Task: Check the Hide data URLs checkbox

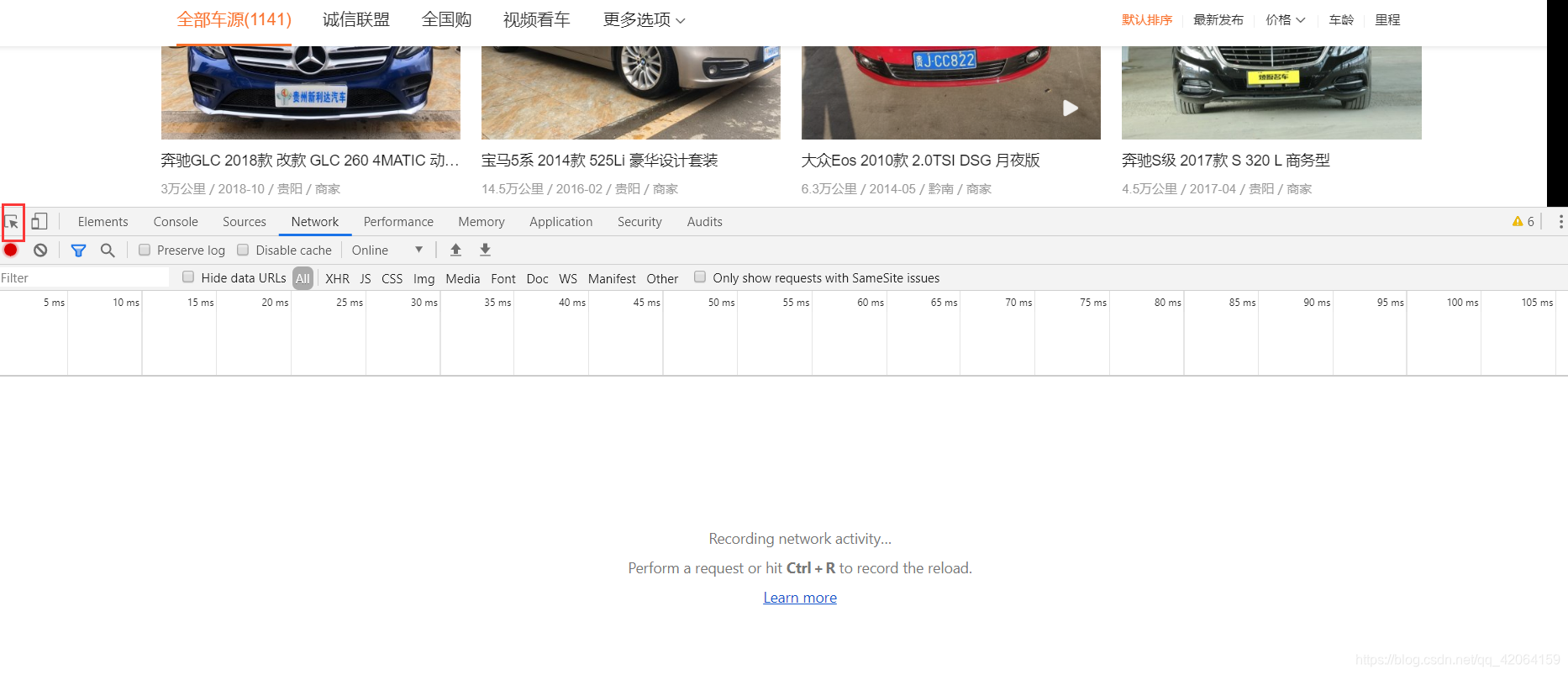Action: 188,277
